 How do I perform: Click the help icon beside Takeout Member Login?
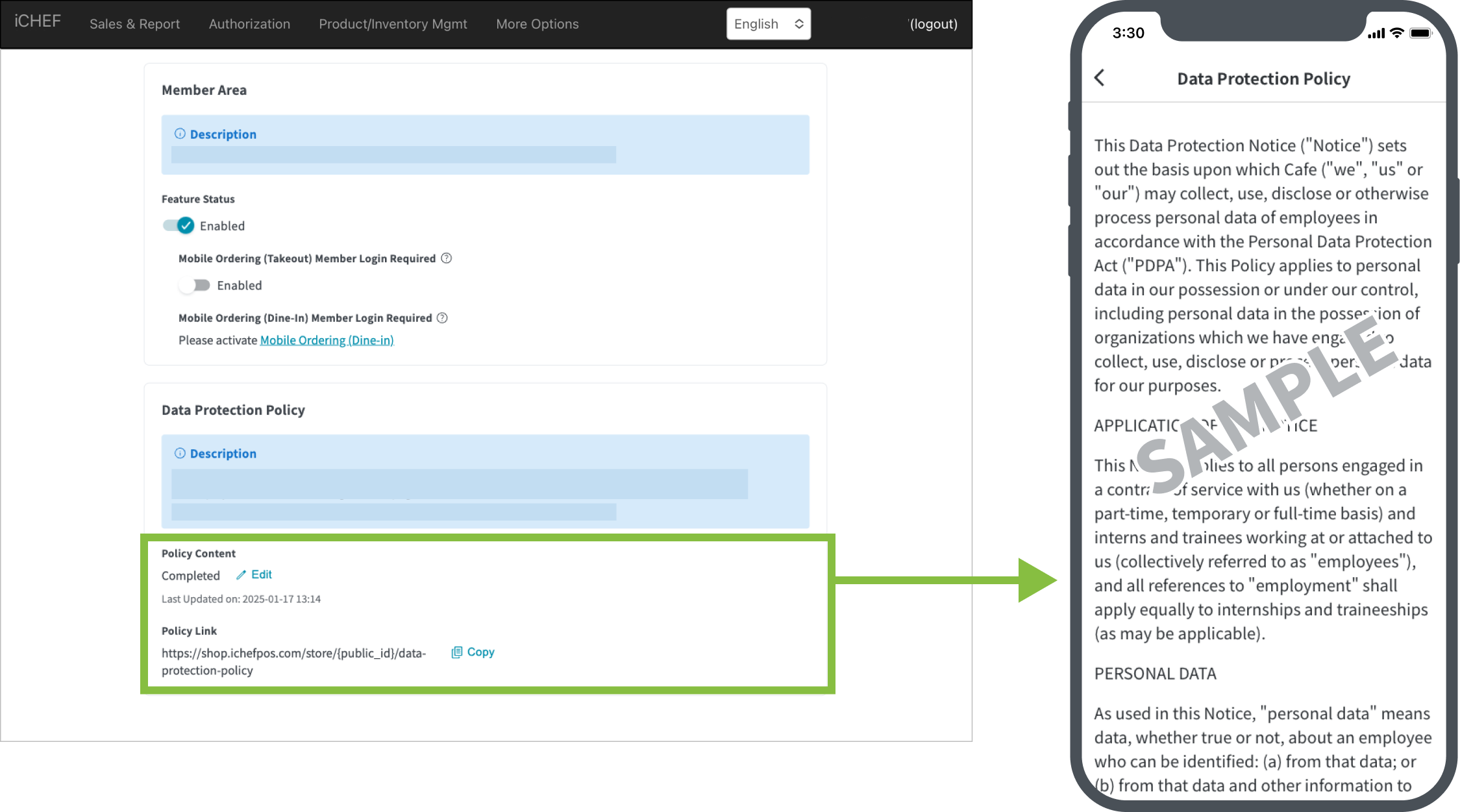point(447,258)
